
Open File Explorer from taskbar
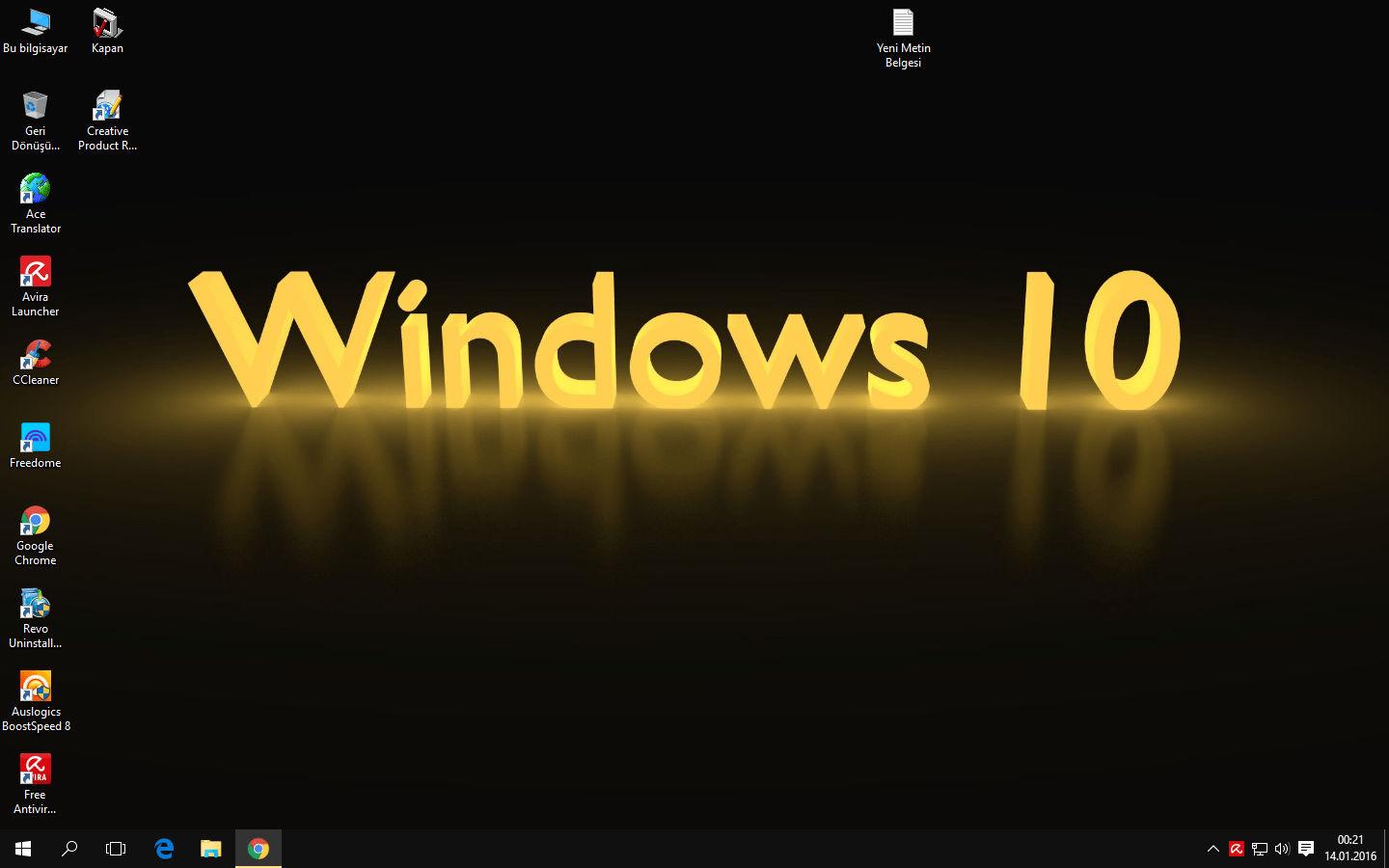[210, 849]
